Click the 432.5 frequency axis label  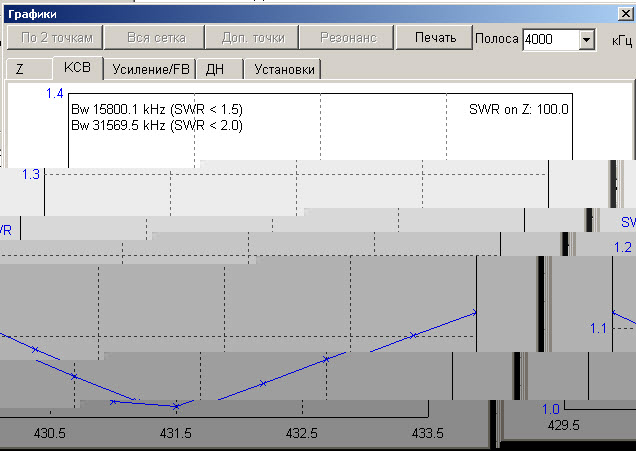pos(302,434)
